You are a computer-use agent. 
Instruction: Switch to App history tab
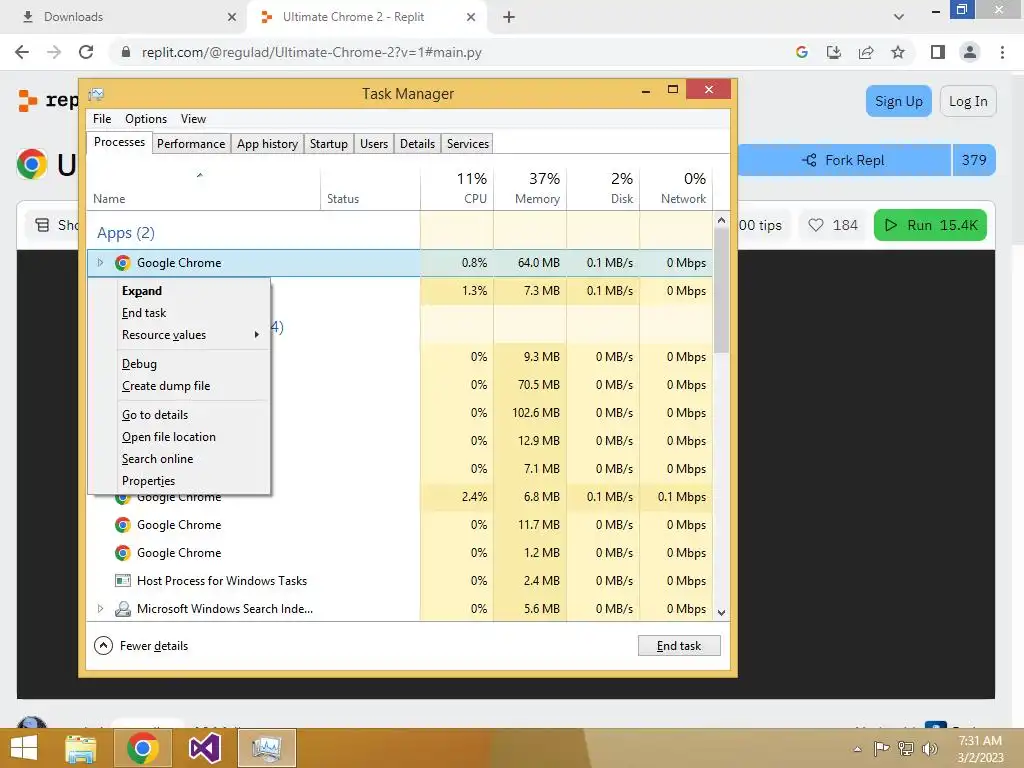pos(267,144)
